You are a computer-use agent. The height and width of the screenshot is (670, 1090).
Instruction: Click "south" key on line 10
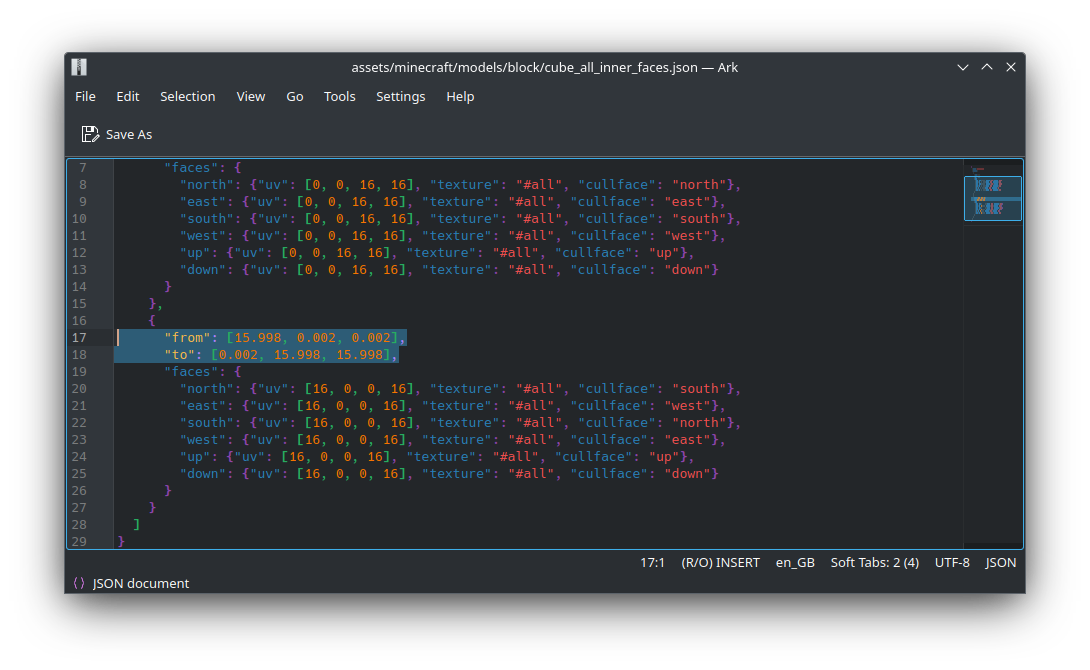207,219
